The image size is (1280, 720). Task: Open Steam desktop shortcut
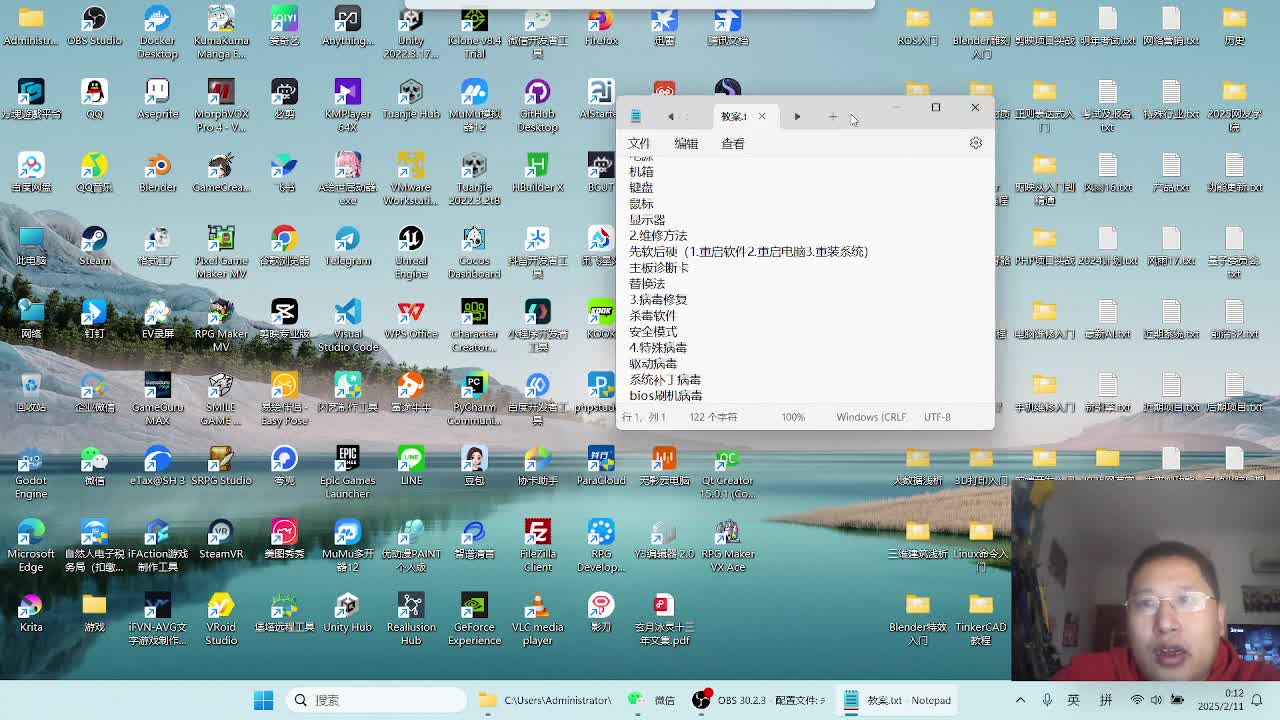(94, 247)
